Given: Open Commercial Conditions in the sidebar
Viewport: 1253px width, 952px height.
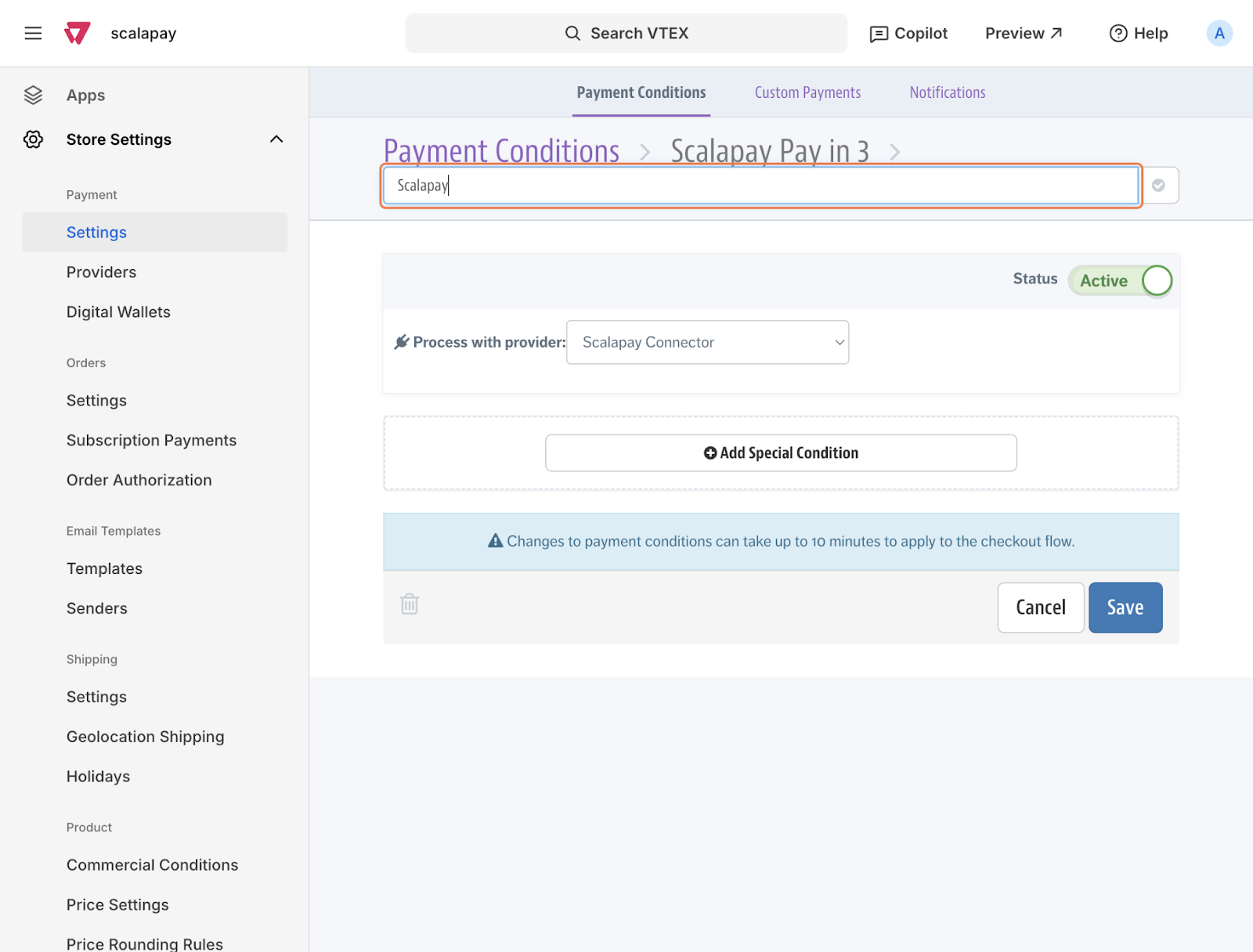Looking at the screenshot, I should 152,865.
